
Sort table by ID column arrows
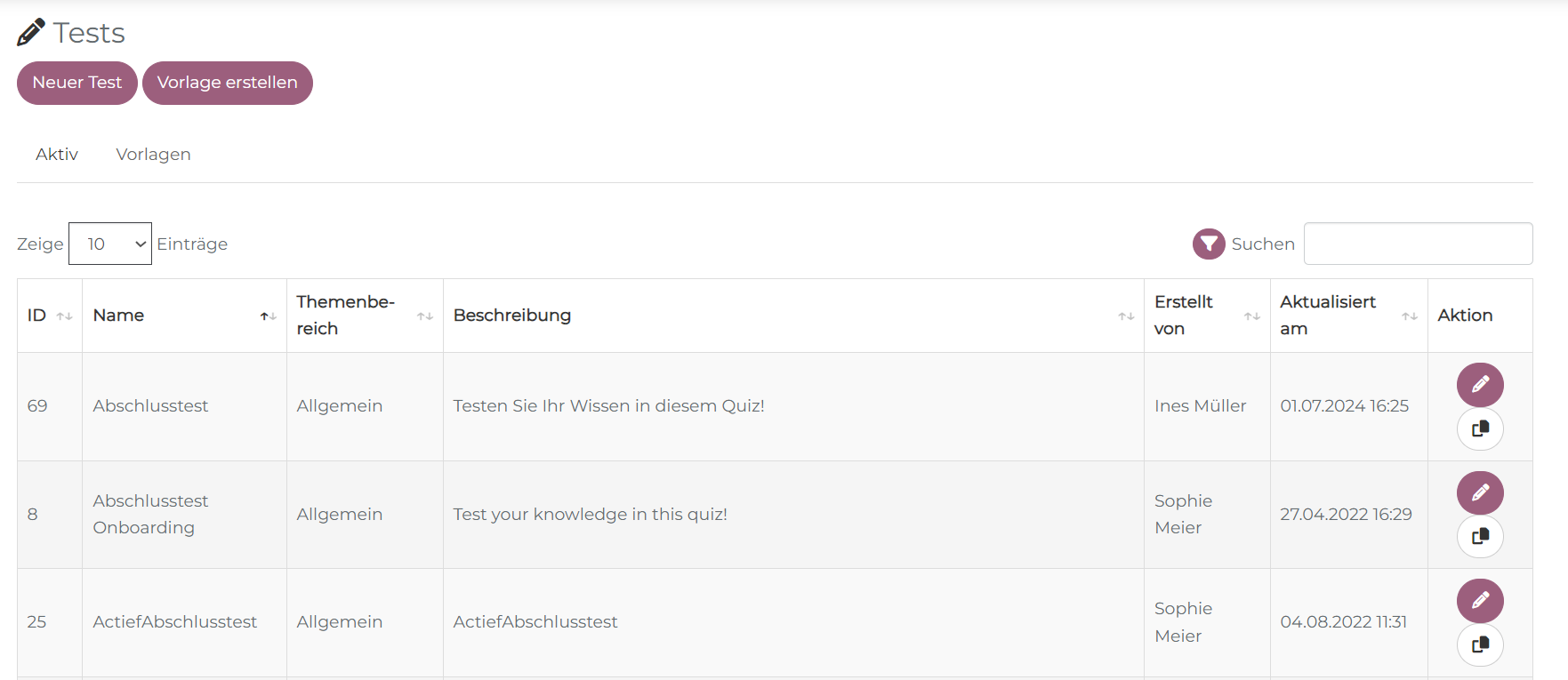(64, 316)
